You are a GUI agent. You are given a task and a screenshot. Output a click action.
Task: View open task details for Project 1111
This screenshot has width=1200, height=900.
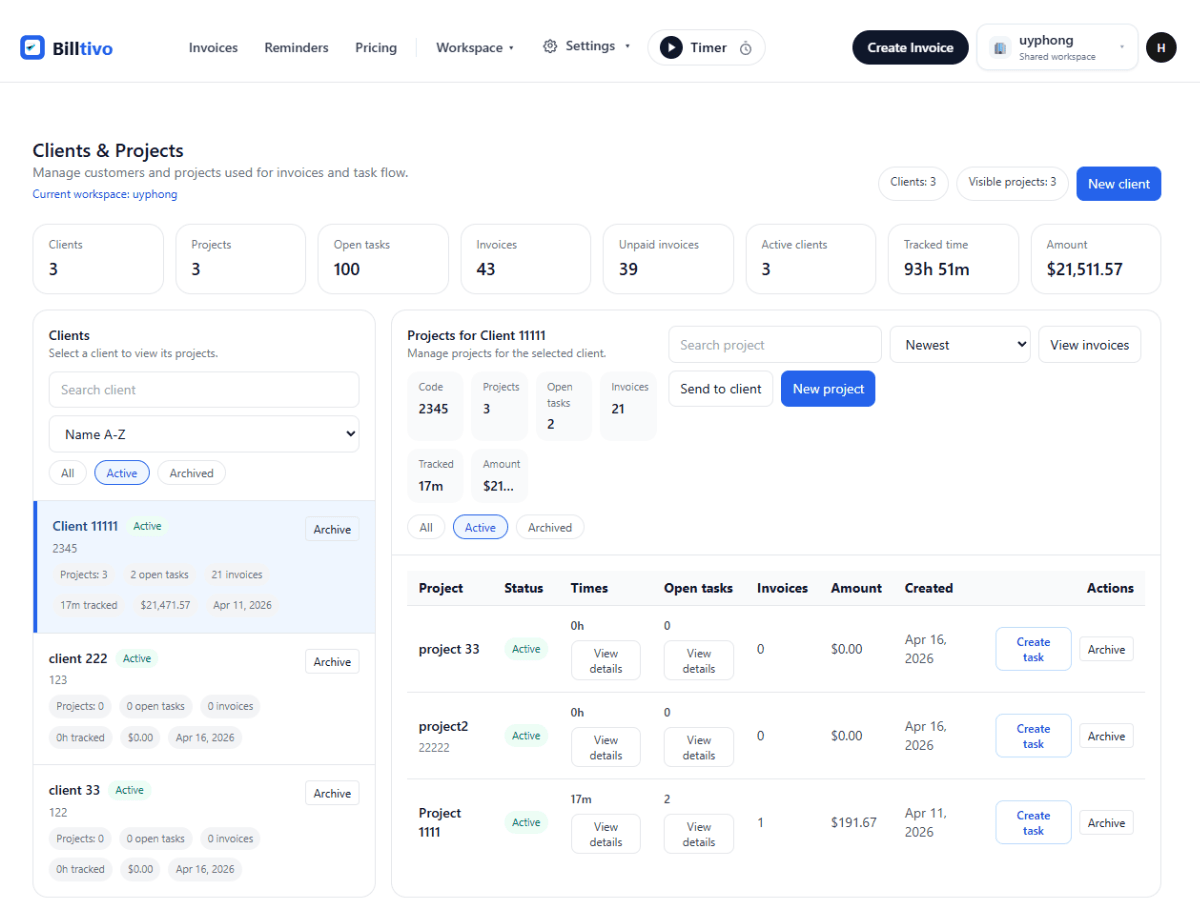pyautogui.click(x=699, y=834)
